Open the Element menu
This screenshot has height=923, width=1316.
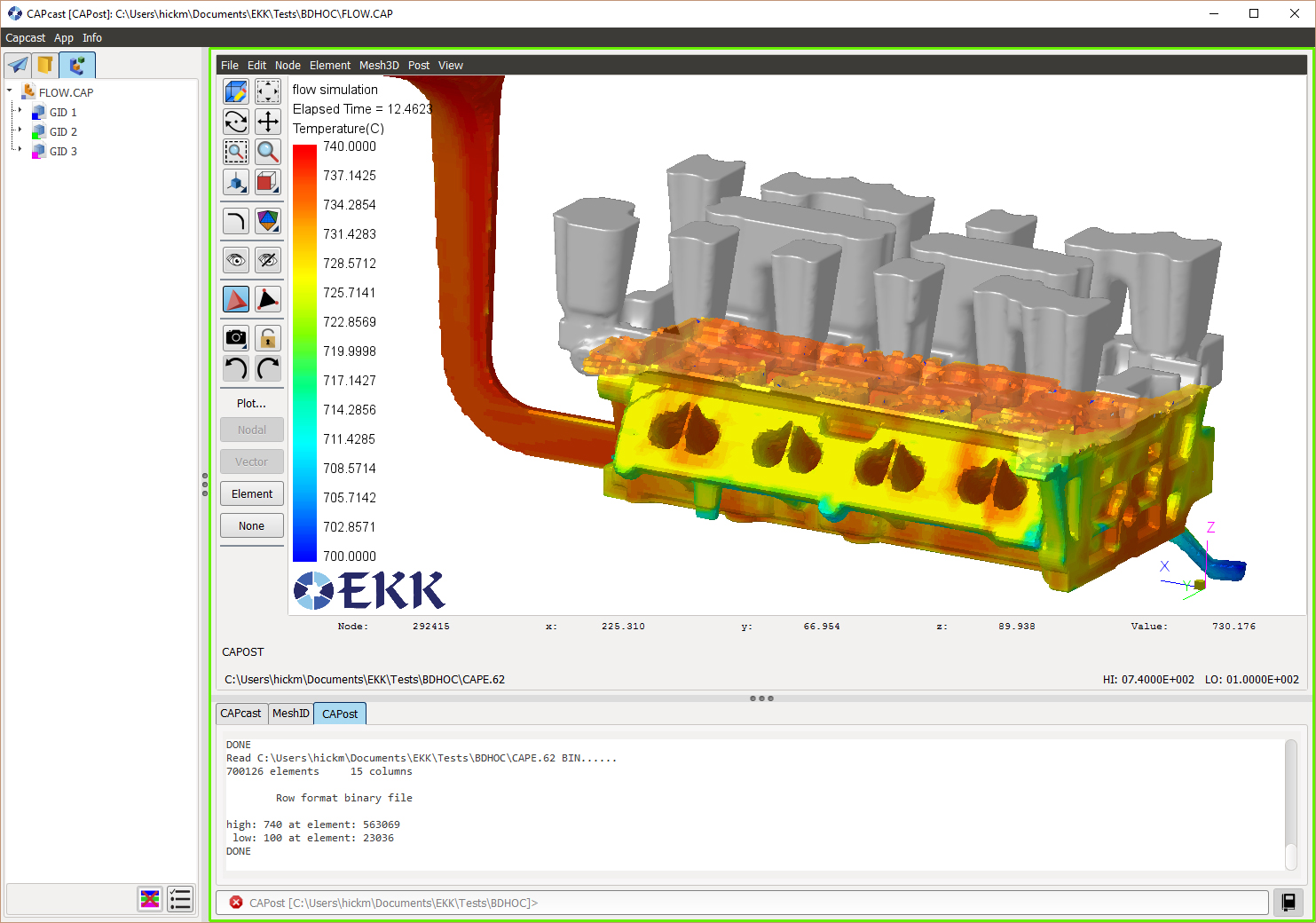(330, 66)
